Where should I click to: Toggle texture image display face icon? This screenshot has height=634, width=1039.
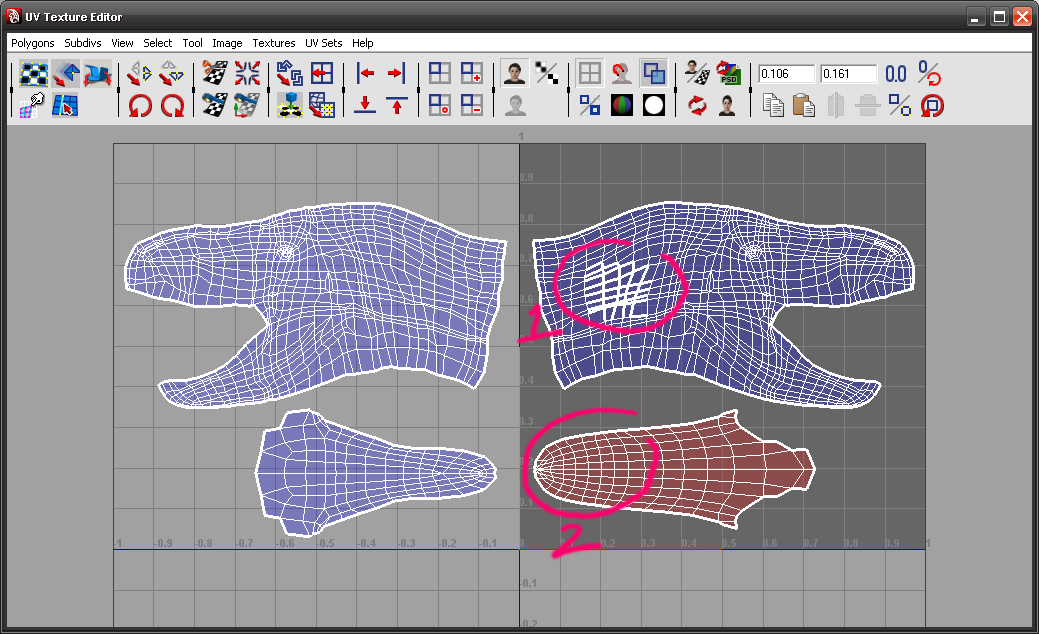point(515,73)
